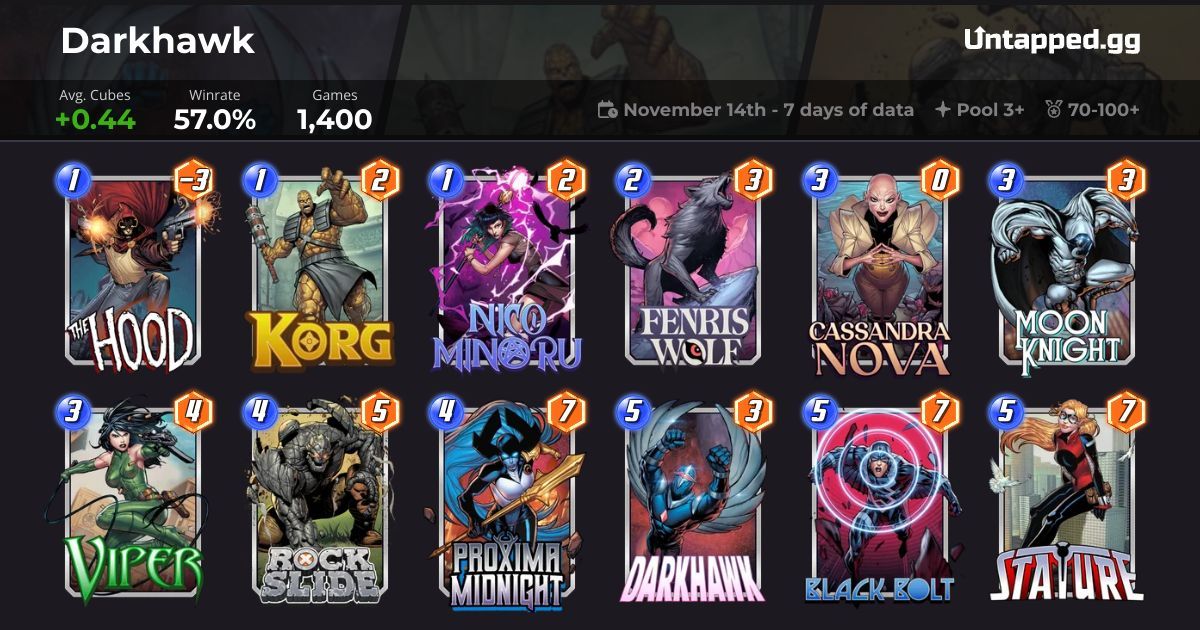
Task: Click Darkhawk's orange power hexagon
Action: point(753,411)
